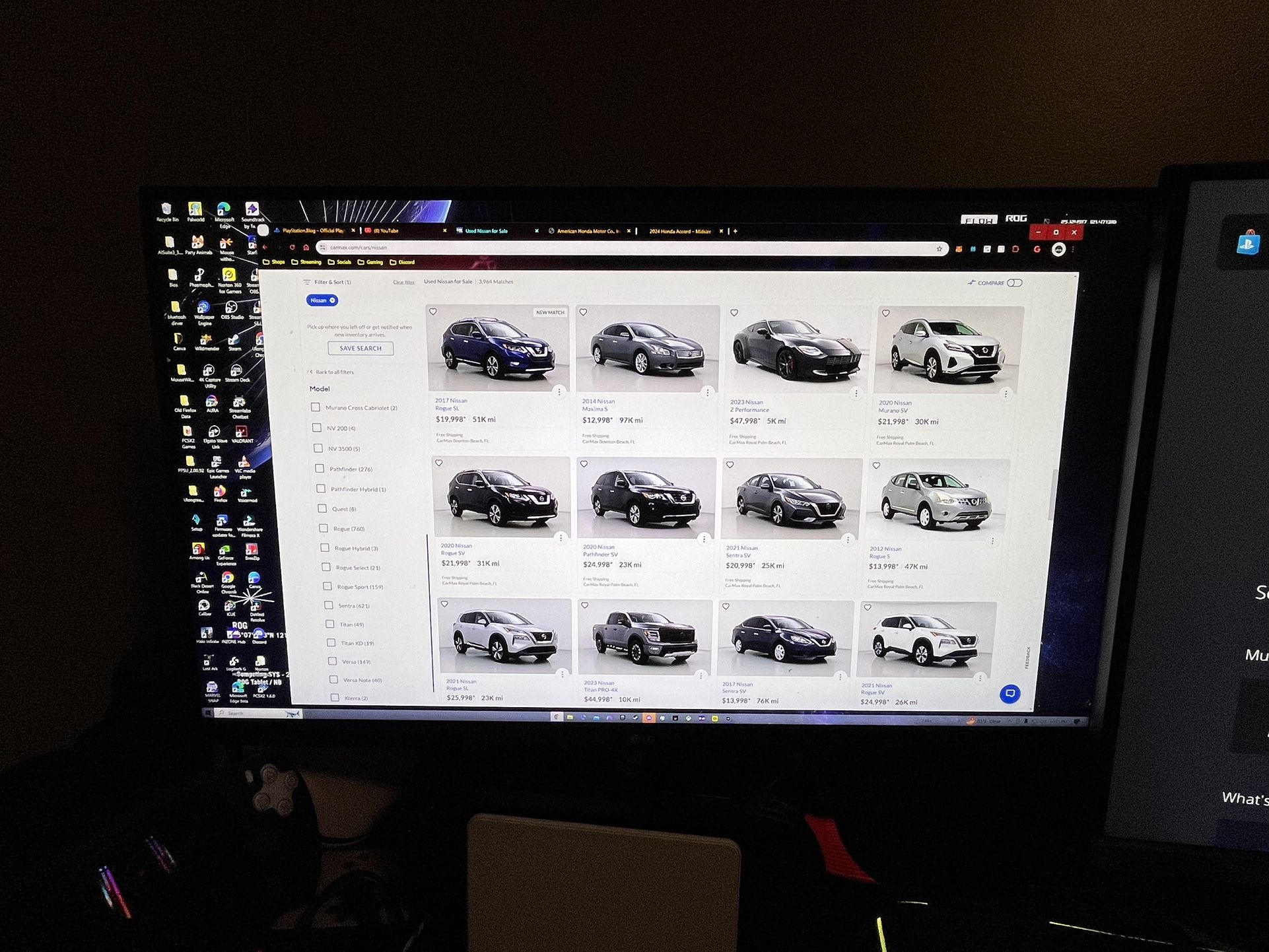This screenshot has width=1269, height=952.
Task: Open options menu on 2023 Z Performance card
Action: tap(856, 393)
